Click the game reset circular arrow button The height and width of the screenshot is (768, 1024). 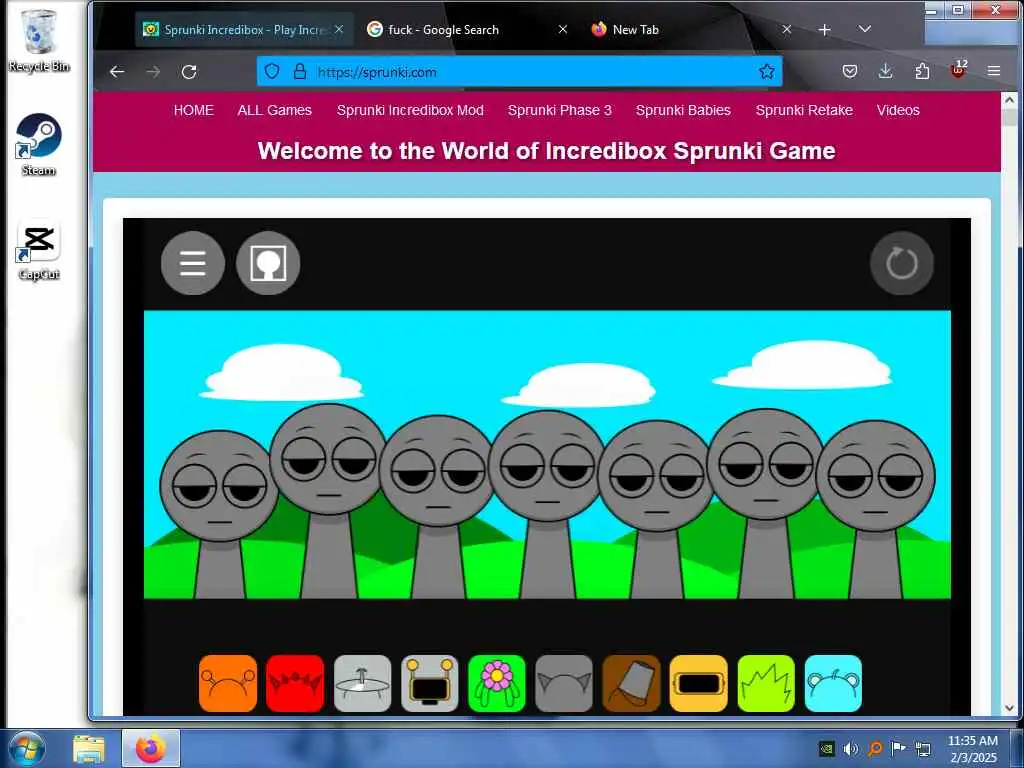902,263
